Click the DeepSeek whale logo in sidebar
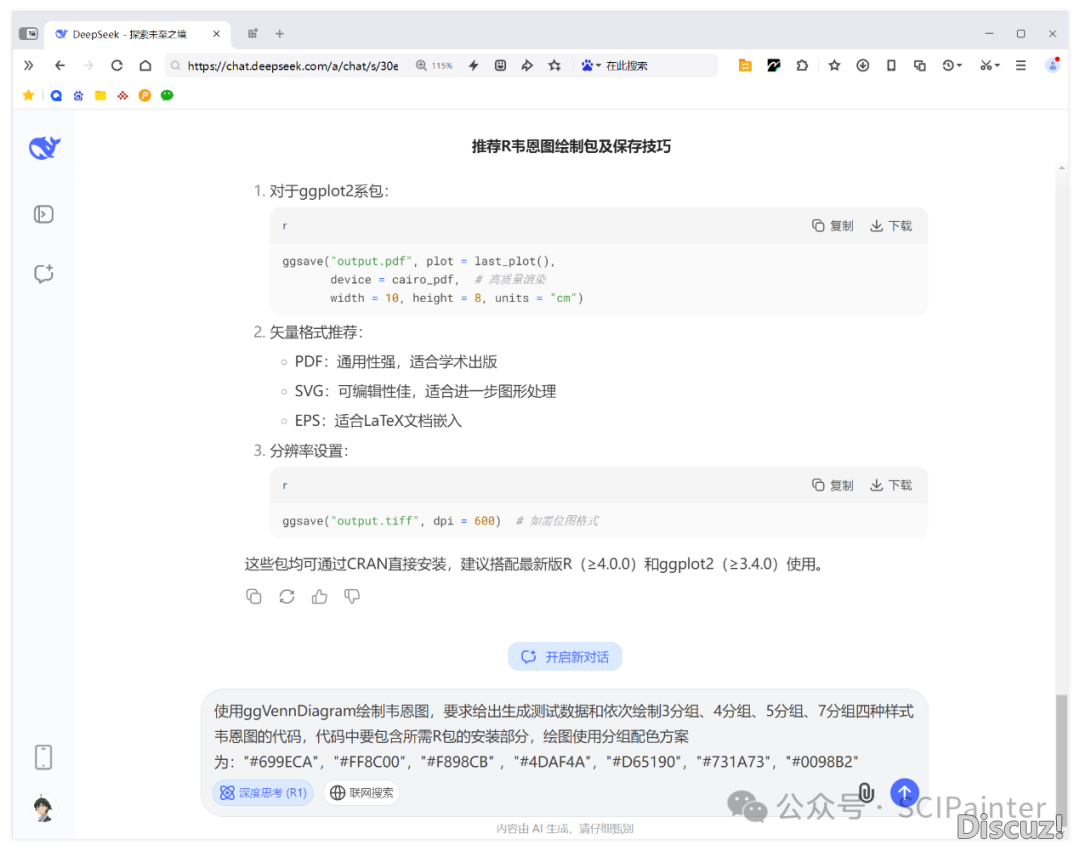1080x851 pixels. [44, 147]
